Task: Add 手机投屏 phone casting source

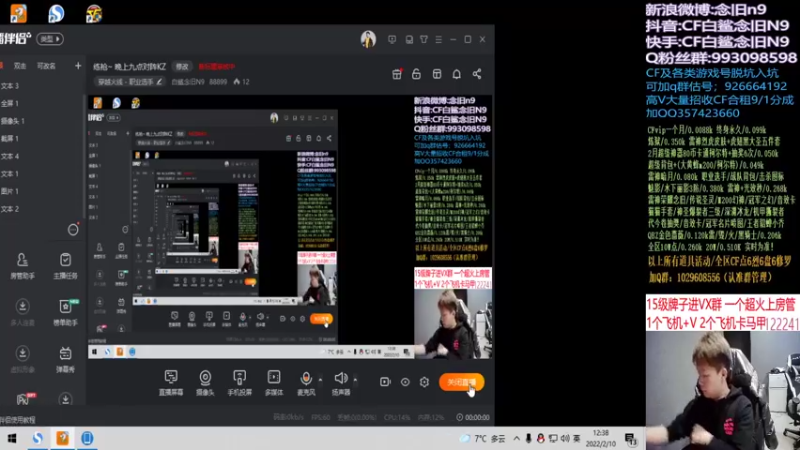Action: coord(239,383)
